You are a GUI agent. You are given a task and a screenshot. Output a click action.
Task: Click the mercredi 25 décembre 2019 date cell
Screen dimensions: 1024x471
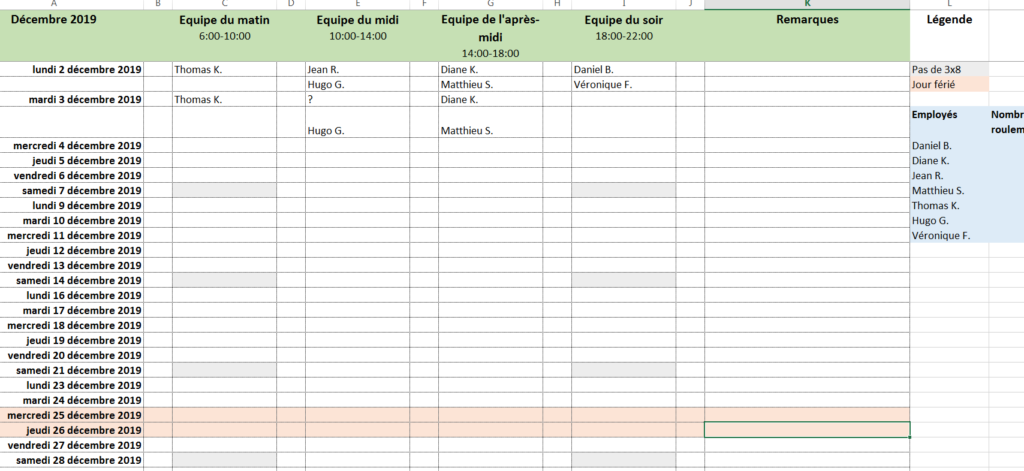(x=72, y=415)
